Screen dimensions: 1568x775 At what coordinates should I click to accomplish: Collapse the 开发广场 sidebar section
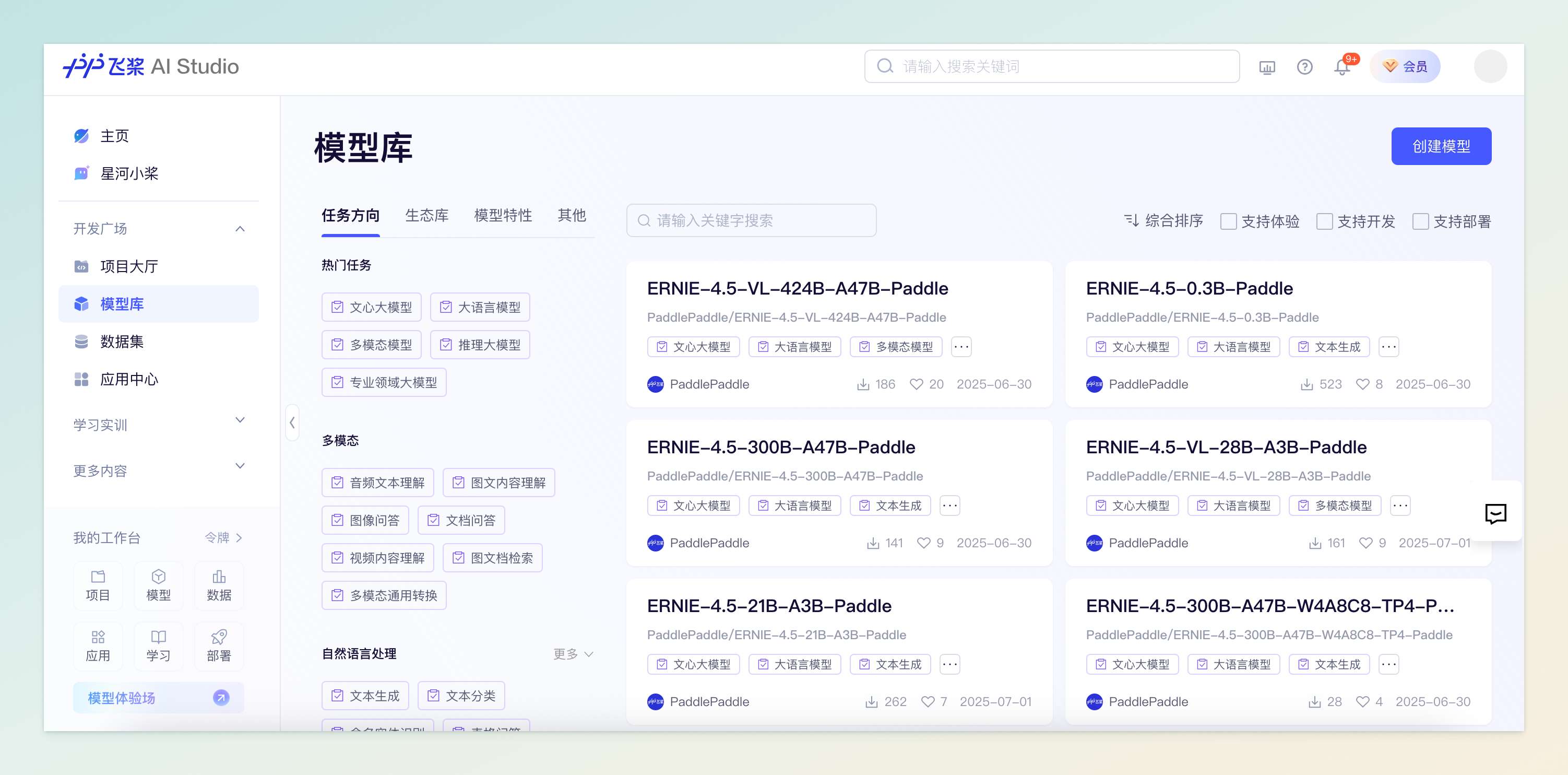pos(240,229)
